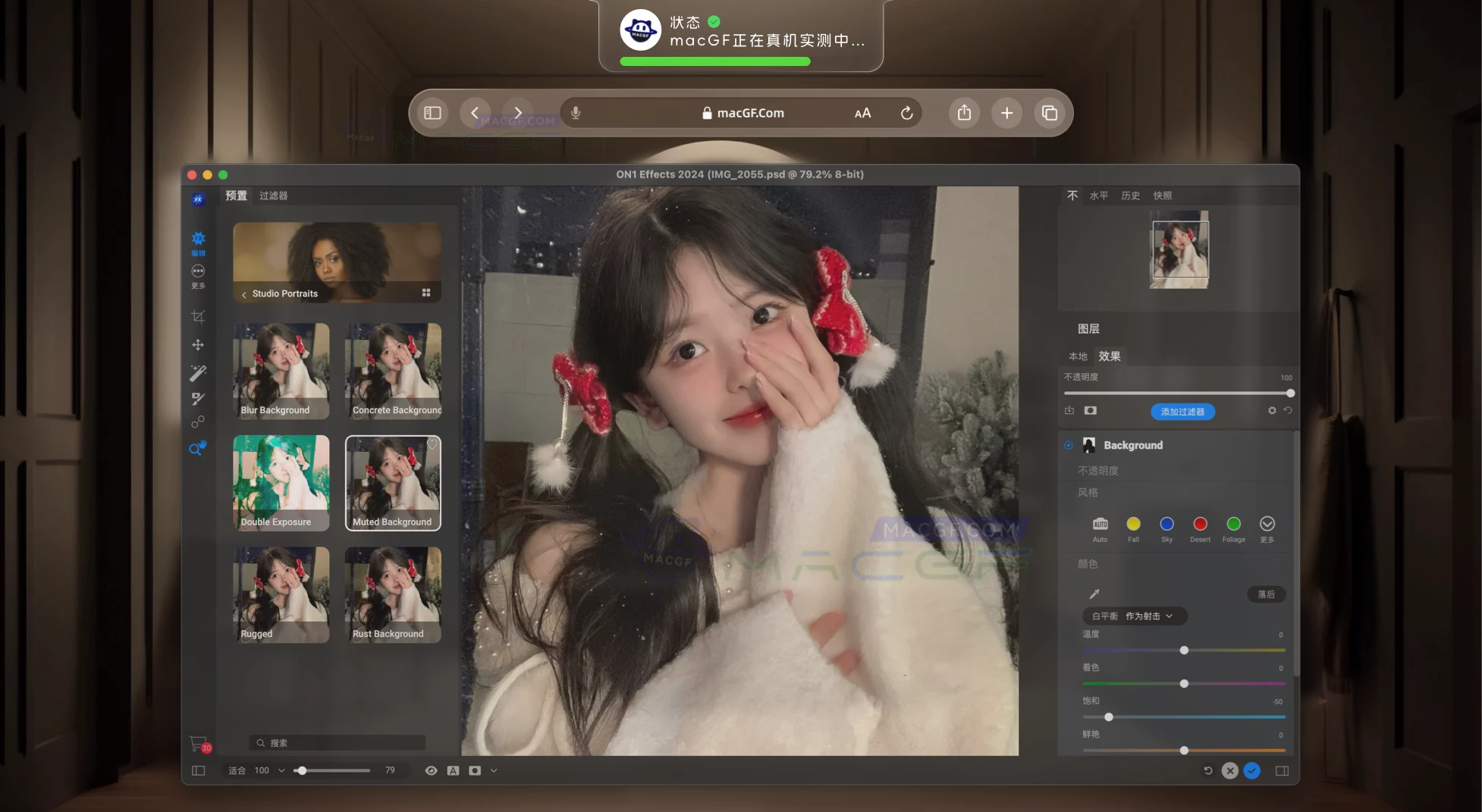Select the Crop tool in left toolbar
The height and width of the screenshot is (812, 1482).
pos(198,317)
